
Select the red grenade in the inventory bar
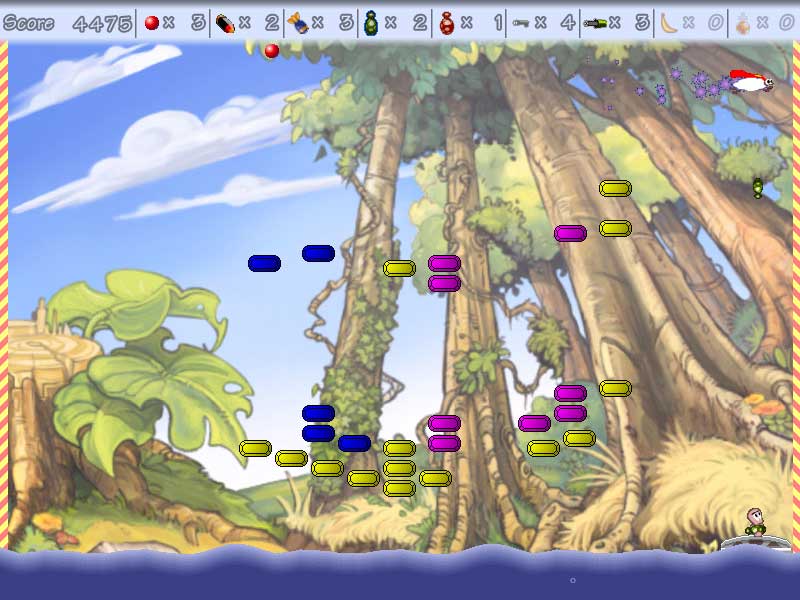447,22
